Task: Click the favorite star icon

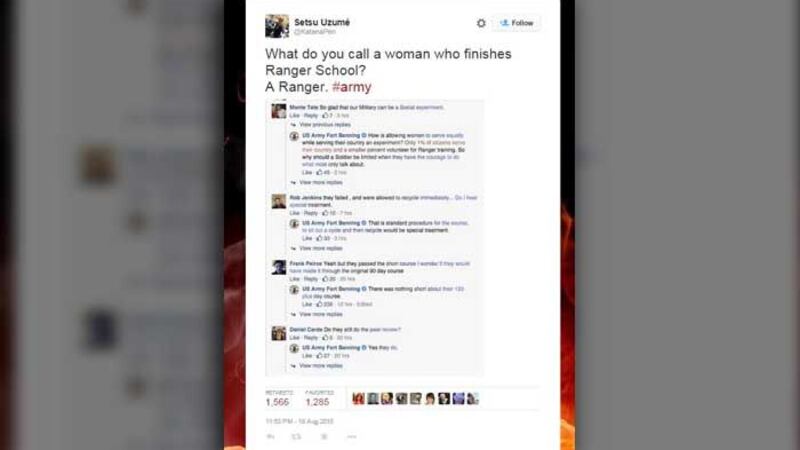Action: pyautogui.click(x=324, y=437)
